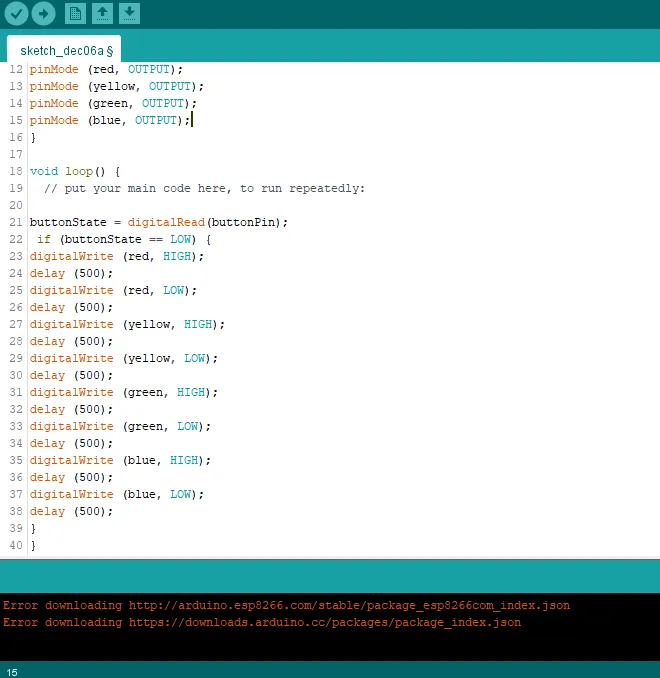This screenshot has height=678, width=660.
Task: Click 'digitalWrite (green, LOW);' on line 33
Action: tap(120, 426)
